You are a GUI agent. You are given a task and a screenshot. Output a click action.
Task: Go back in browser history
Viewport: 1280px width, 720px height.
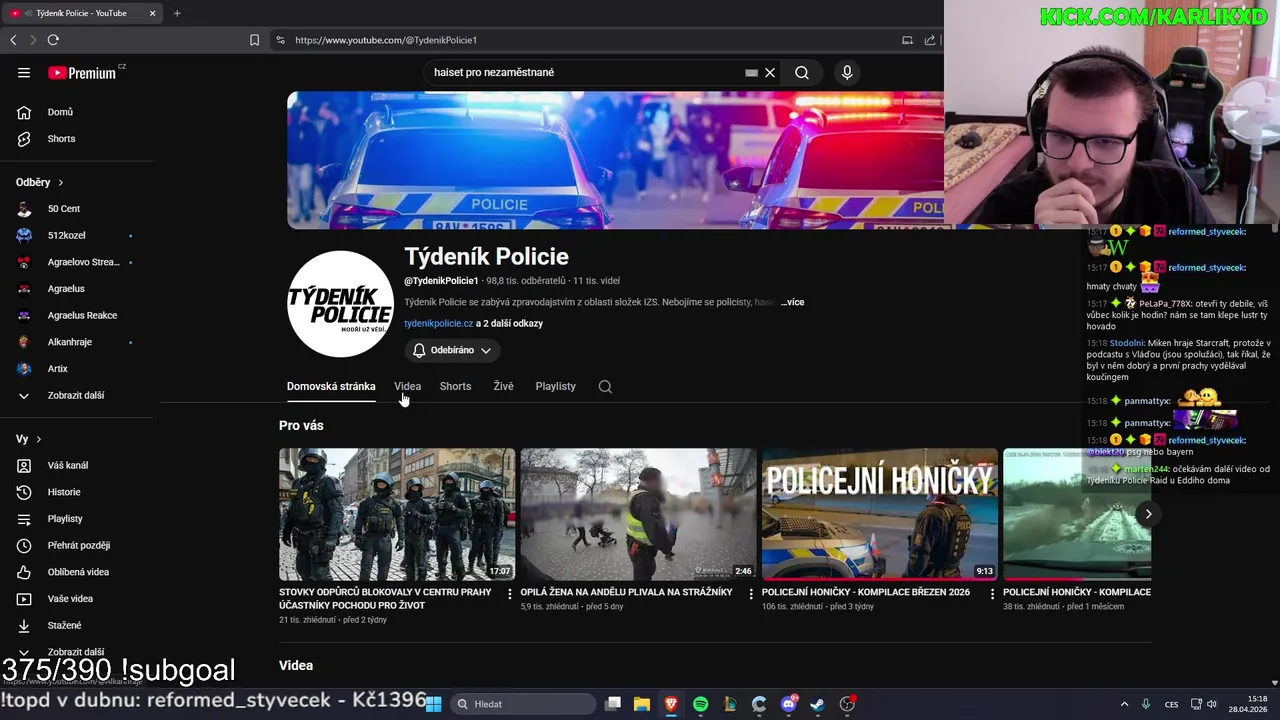pyautogui.click(x=13, y=40)
